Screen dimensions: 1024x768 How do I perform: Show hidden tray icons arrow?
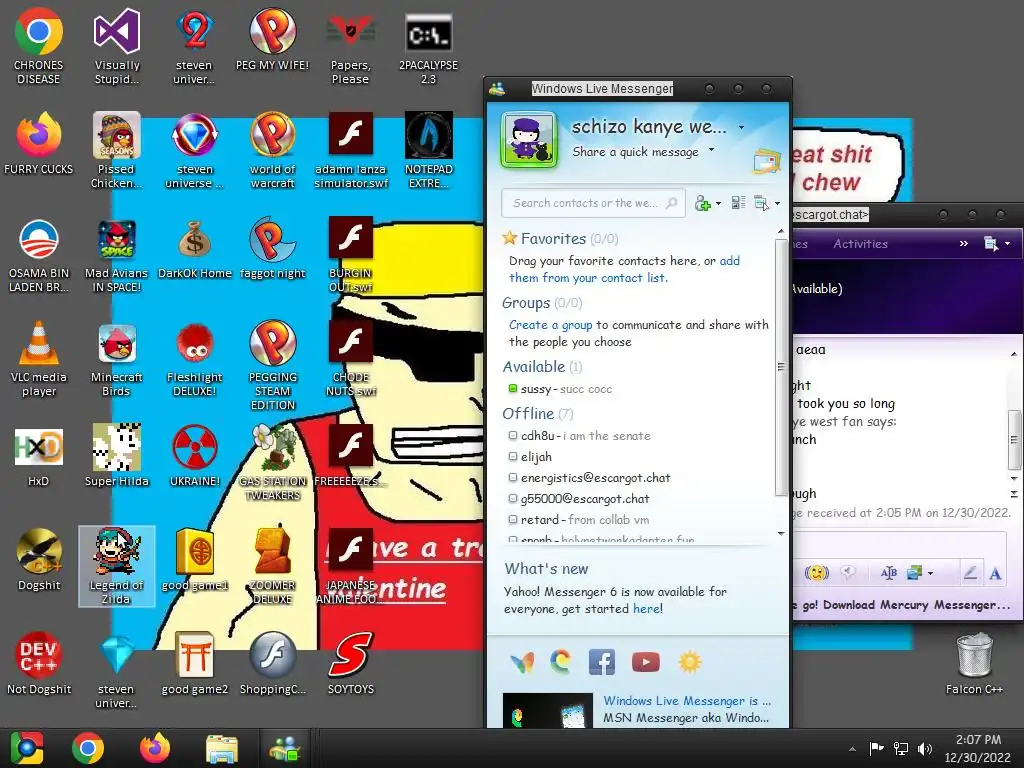[x=852, y=749]
